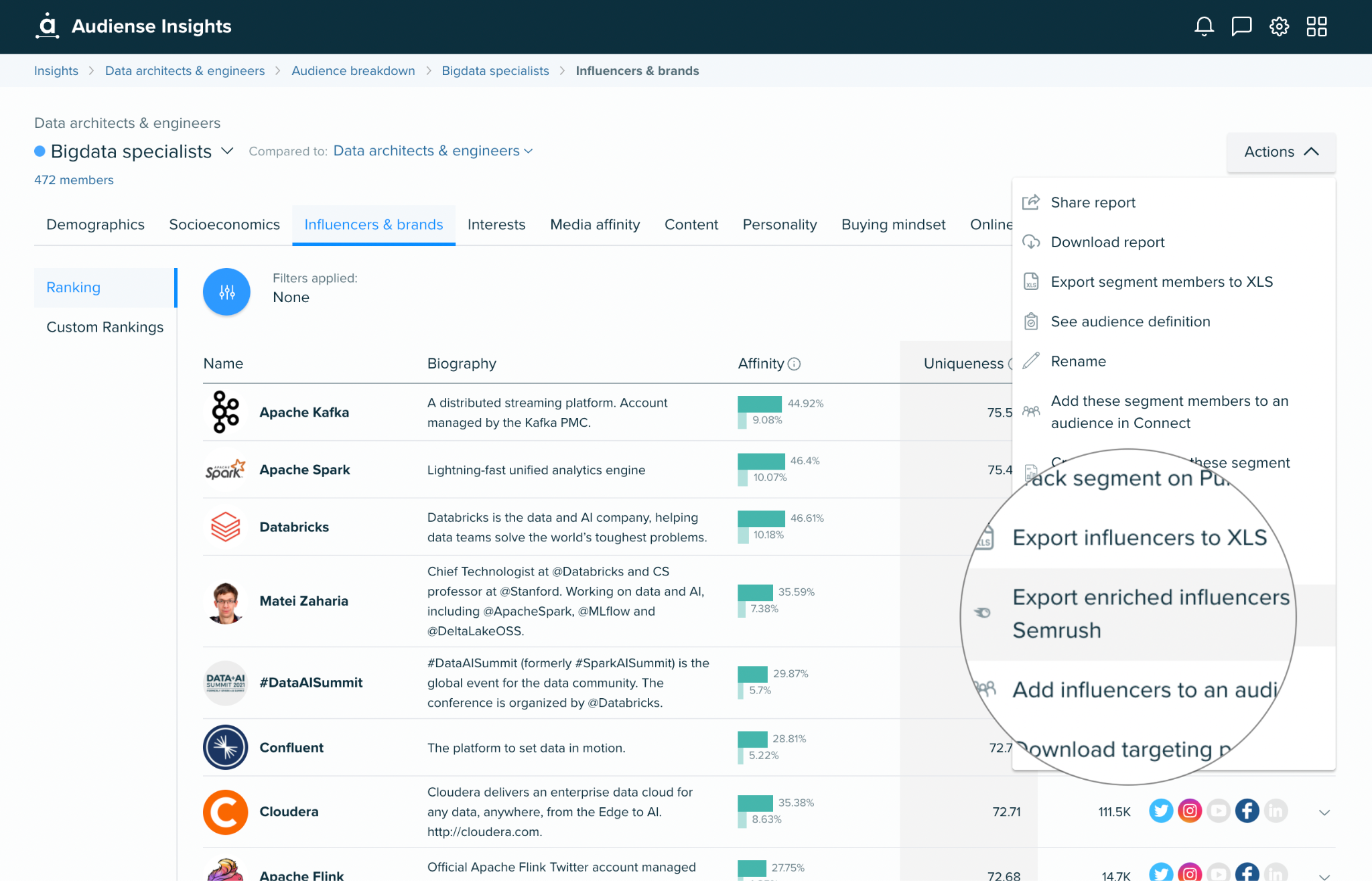Go to Audience breakdown breadcrumb
This screenshot has height=881, width=1372.
point(353,71)
